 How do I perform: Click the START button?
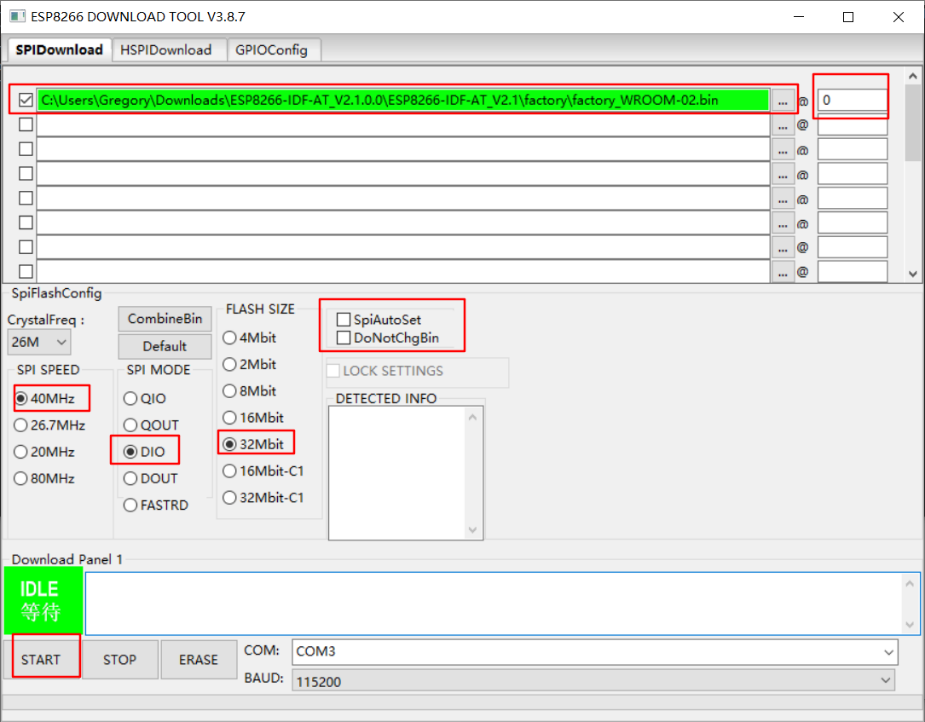pyautogui.click(x=41, y=659)
